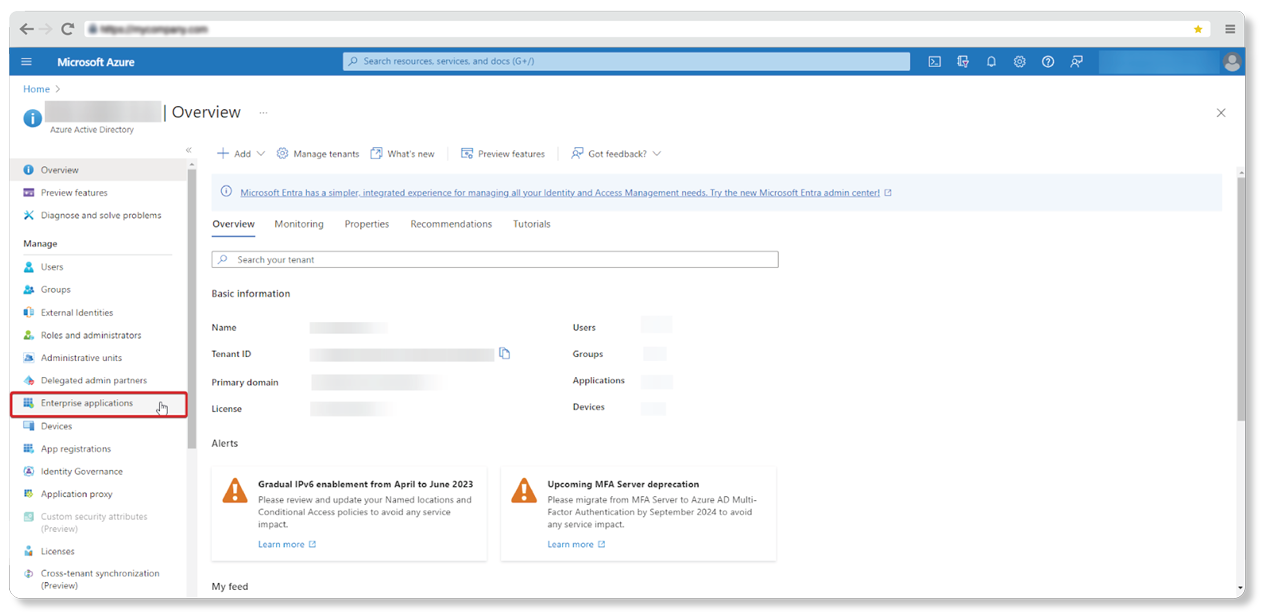Click the Upcoming MFA Server deprecation title
Viewport: 1263px width, 612px height.
(x=623, y=484)
